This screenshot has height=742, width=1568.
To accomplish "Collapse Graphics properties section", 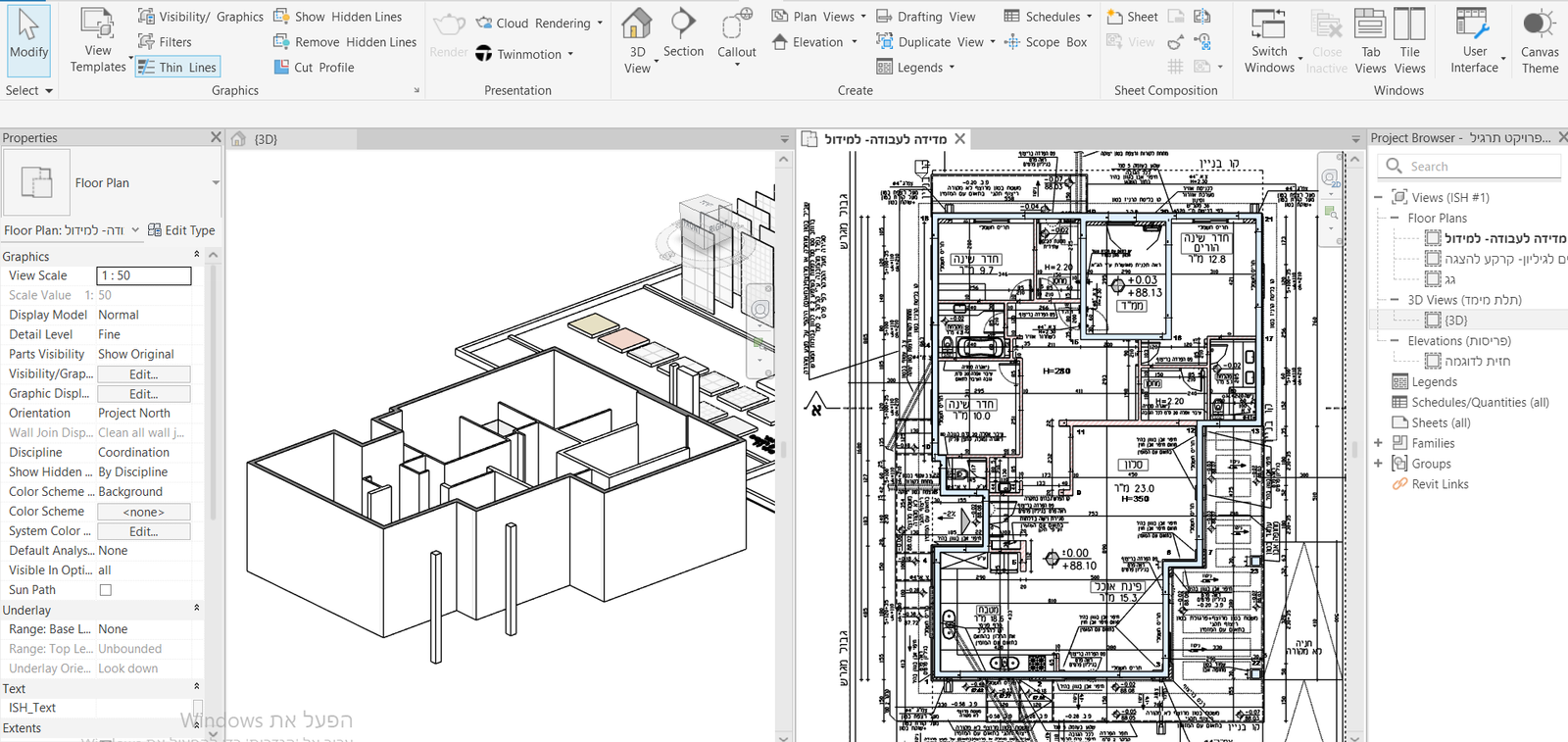I will click(x=196, y=255).
